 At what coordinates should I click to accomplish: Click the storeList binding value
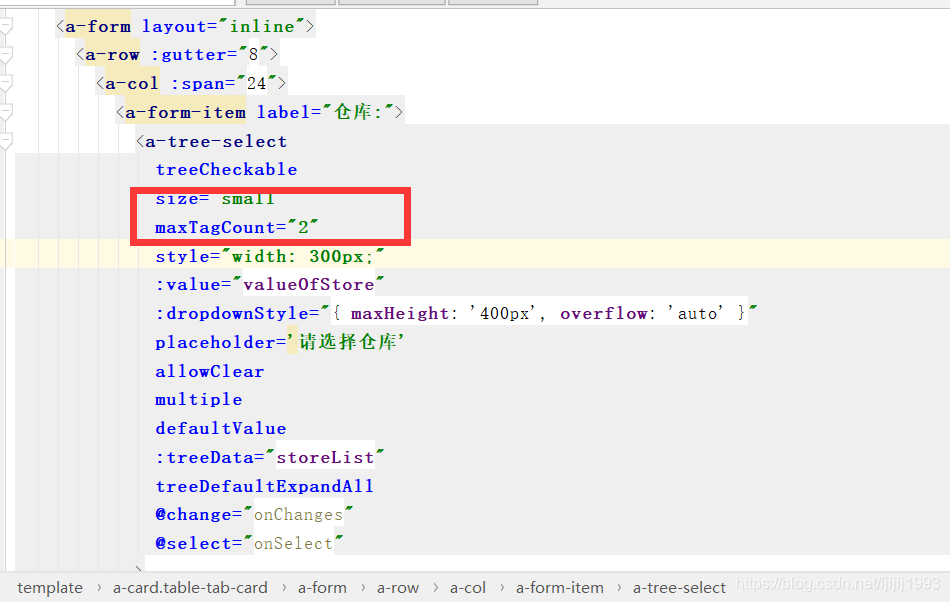325,457
